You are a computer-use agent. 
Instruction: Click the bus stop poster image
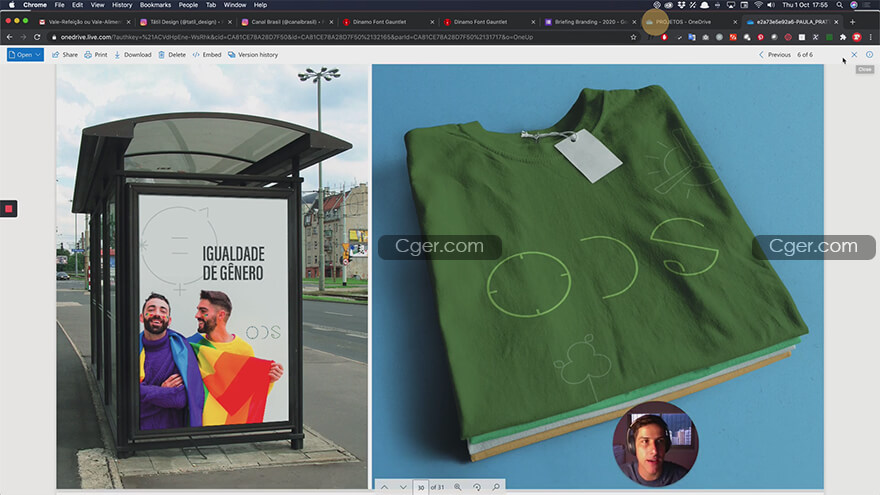point(212,276)
